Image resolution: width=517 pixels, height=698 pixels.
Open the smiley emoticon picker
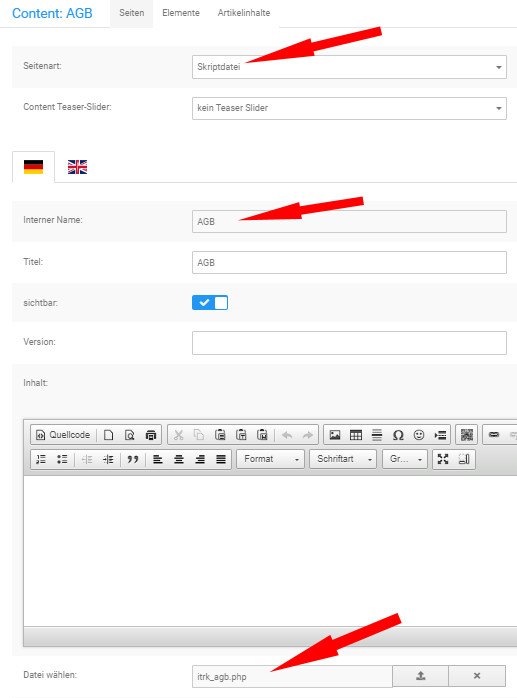pyautogui.click(x=419, y=435)
